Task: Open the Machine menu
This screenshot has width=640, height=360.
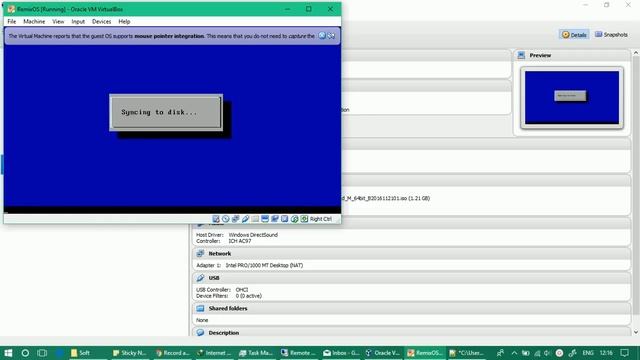Action: (x=34, y=22)
